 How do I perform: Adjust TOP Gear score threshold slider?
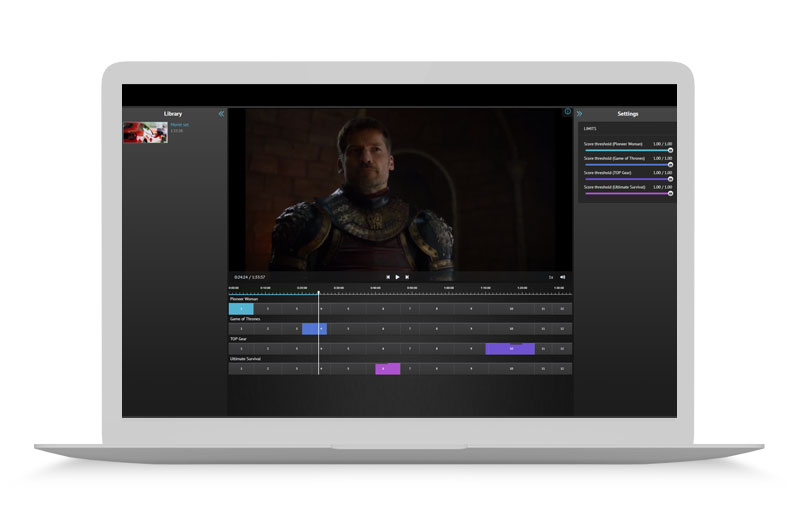628,179
